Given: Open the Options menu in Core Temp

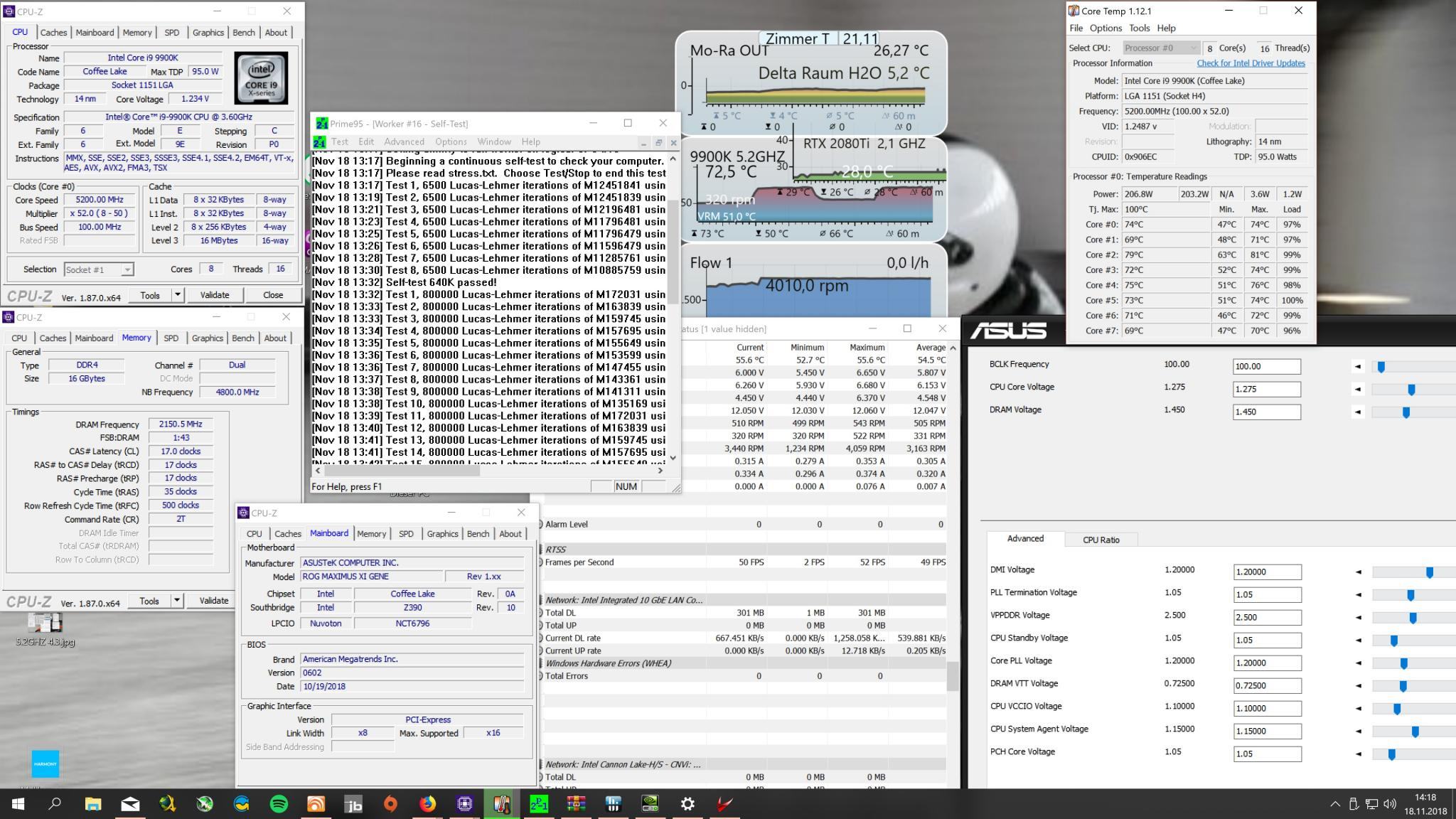Looking at the screenshot, I should (x=1106, y=28).
